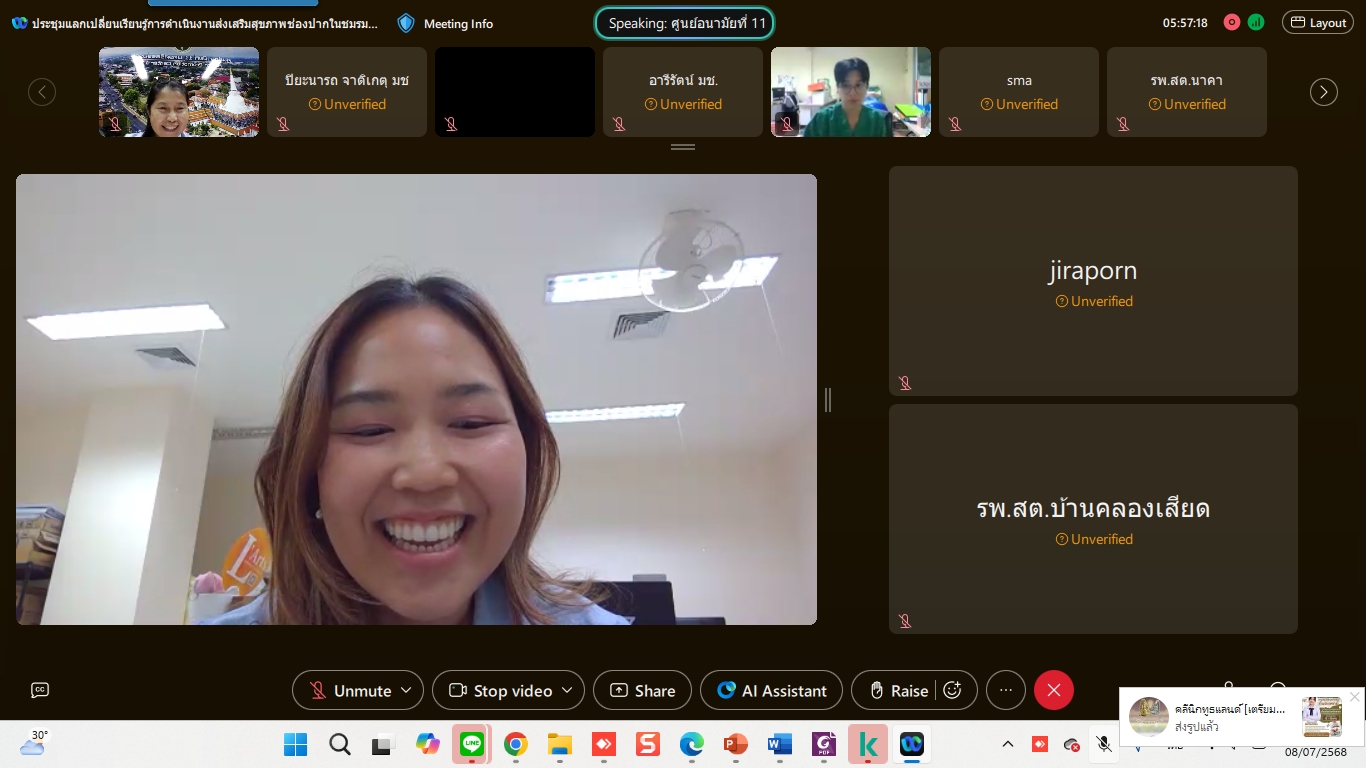1366x768 pixels.
Task: Open the more options ellipsis menu
Action: coord(1006,690)
